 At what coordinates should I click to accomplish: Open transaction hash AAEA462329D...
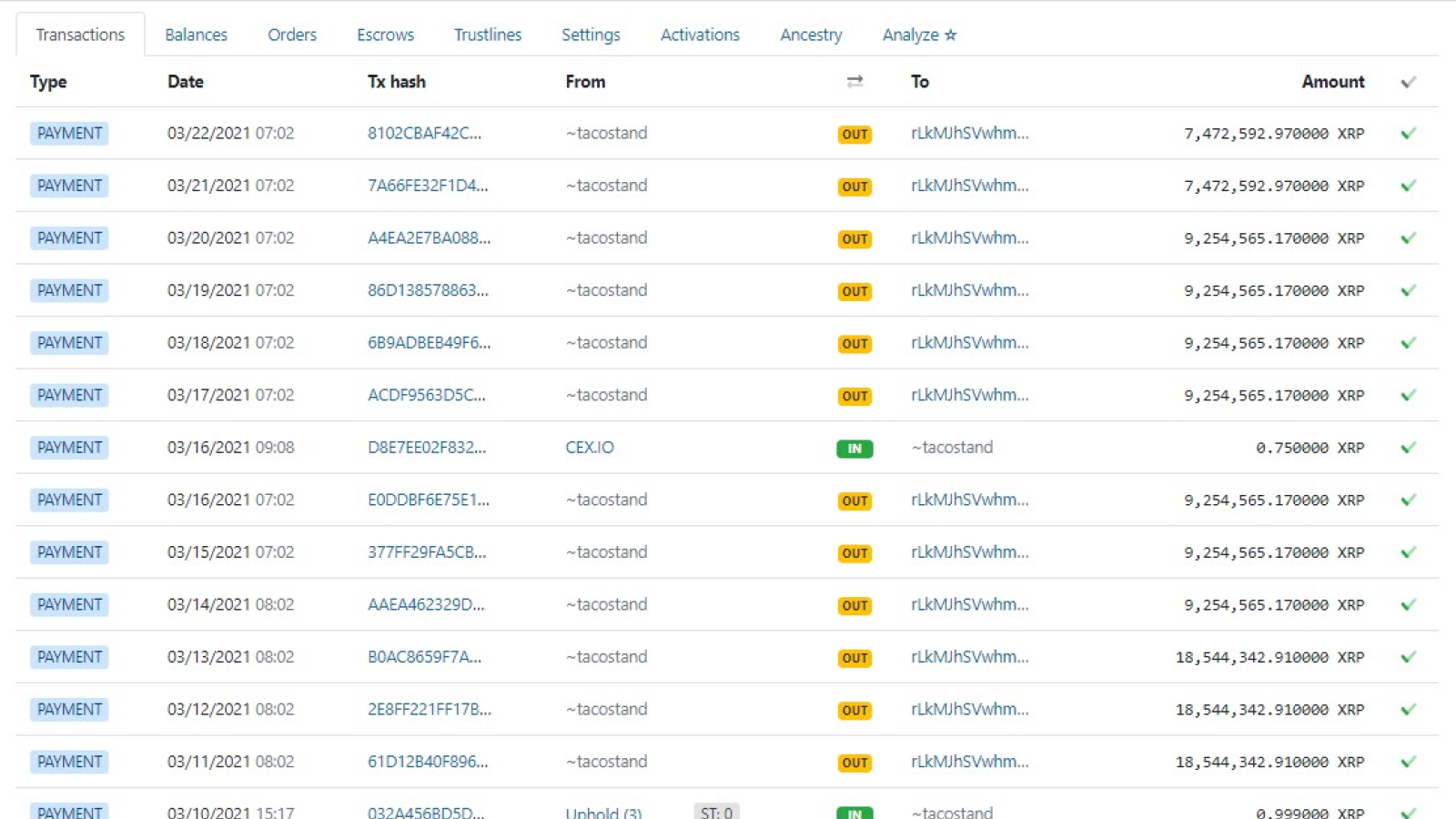[426, 604]
